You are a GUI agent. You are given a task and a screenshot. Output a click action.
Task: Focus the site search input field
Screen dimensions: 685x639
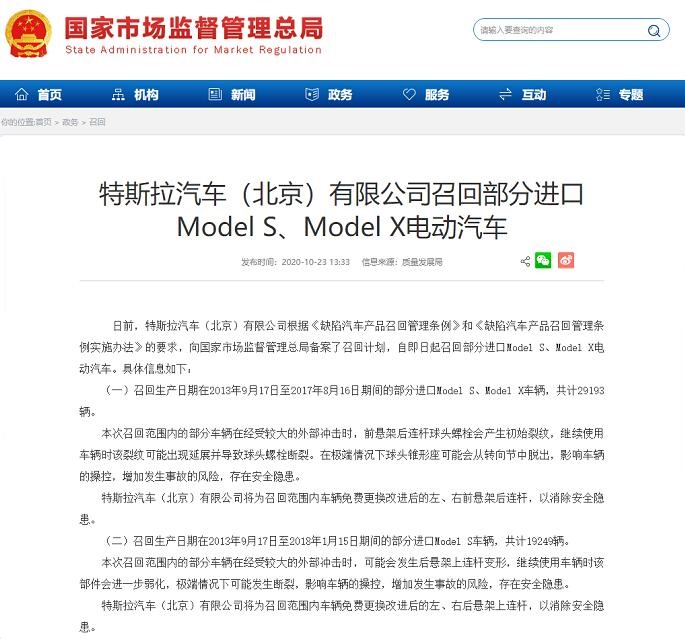pos(561,30)
